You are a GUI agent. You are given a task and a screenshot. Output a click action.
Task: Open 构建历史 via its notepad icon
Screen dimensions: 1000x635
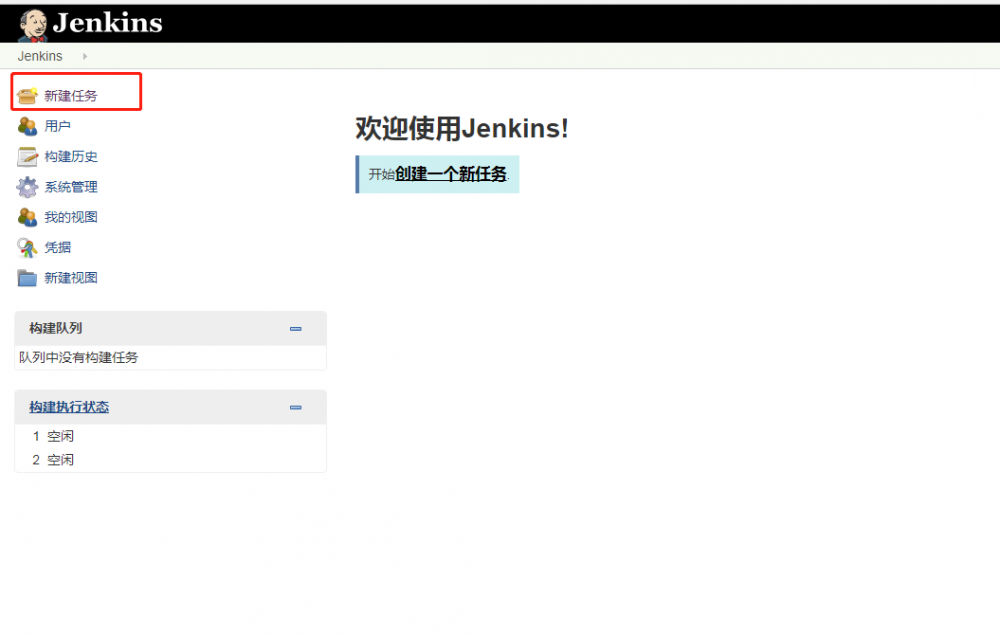(26, 156)
